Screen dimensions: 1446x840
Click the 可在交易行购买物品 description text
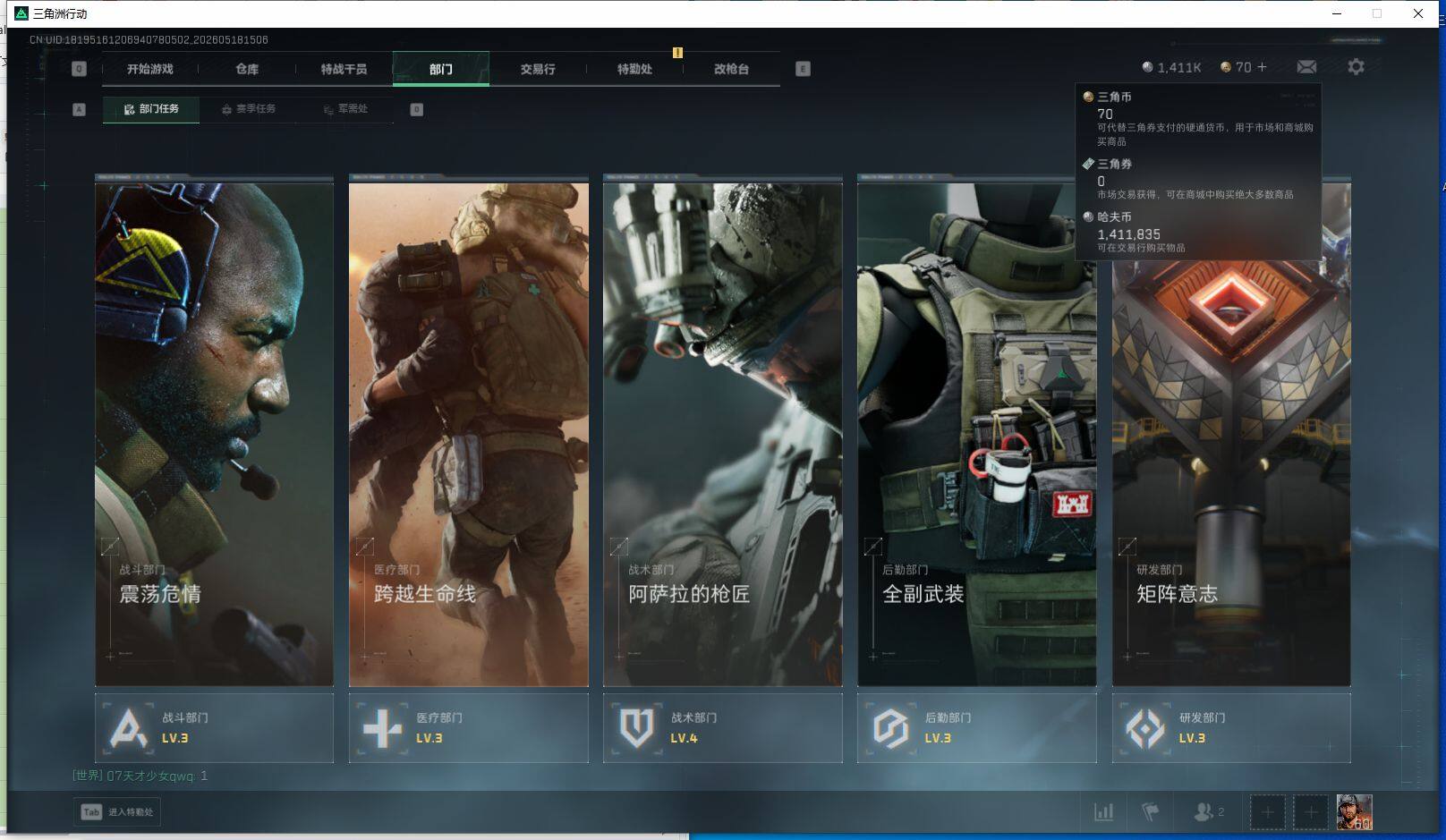click(x=1141, y=248)
